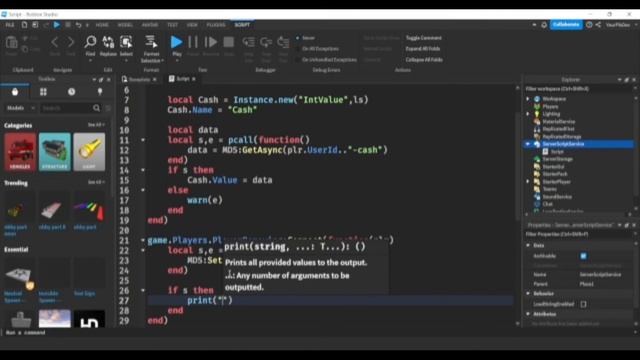Select On All Exceptions option
Screen dimensions: 640x360
(x=317, y=49)
